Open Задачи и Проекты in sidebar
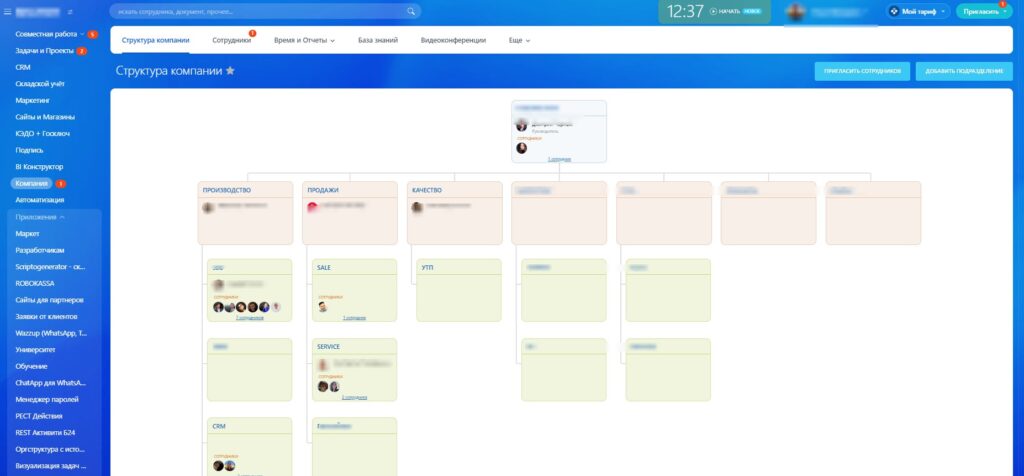Screen dimensions: 1024x476 point(44,51)
